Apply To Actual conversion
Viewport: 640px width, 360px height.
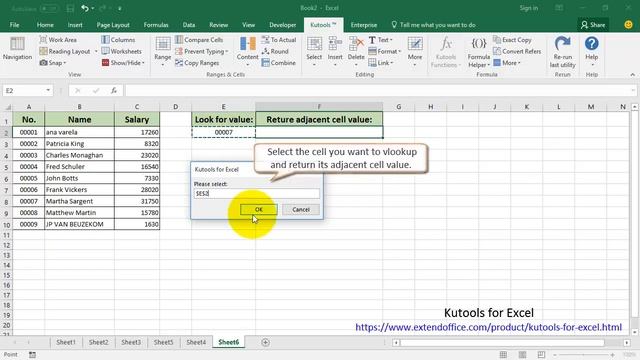point(279,40)
